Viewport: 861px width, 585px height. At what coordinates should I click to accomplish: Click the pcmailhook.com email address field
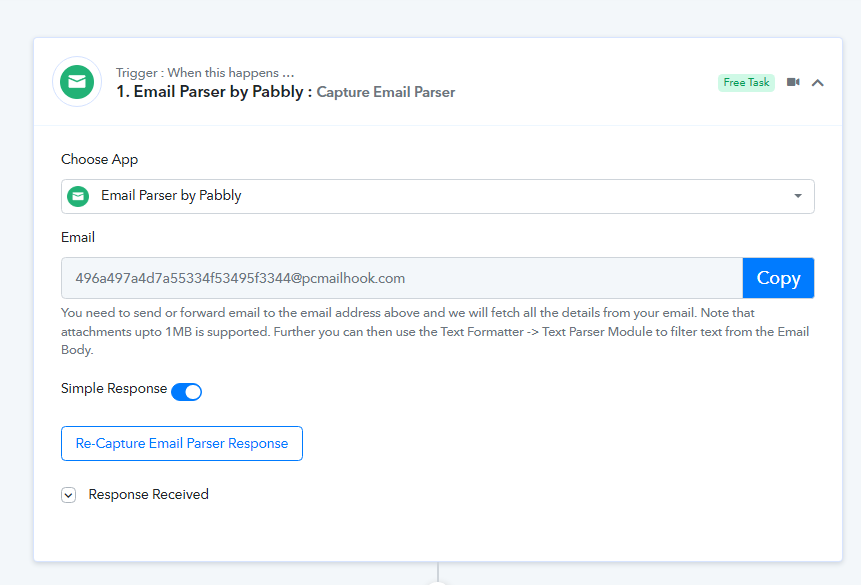tap(401, 278)
